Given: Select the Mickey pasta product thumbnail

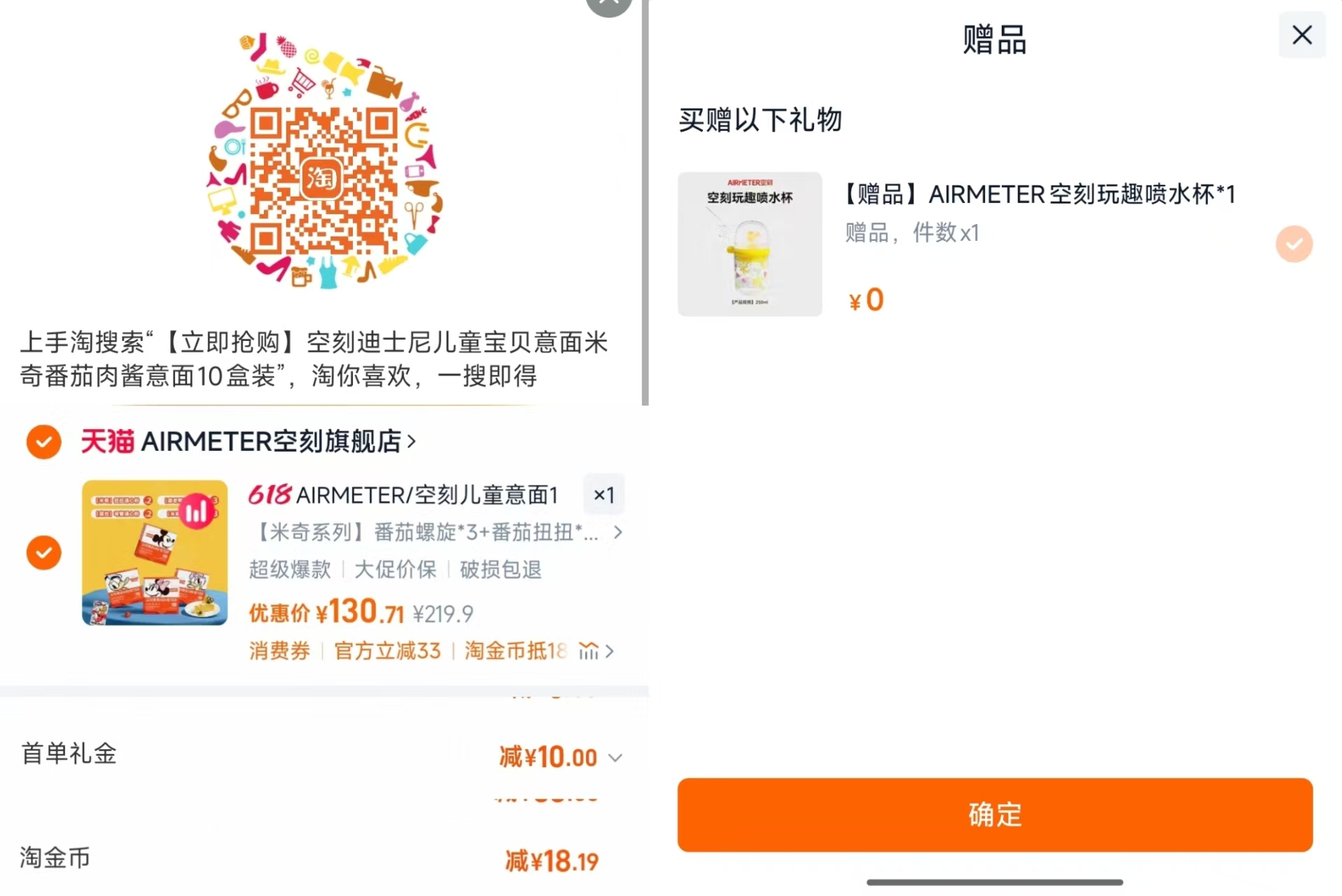Looking at the screenshot, I should (154, 552).
